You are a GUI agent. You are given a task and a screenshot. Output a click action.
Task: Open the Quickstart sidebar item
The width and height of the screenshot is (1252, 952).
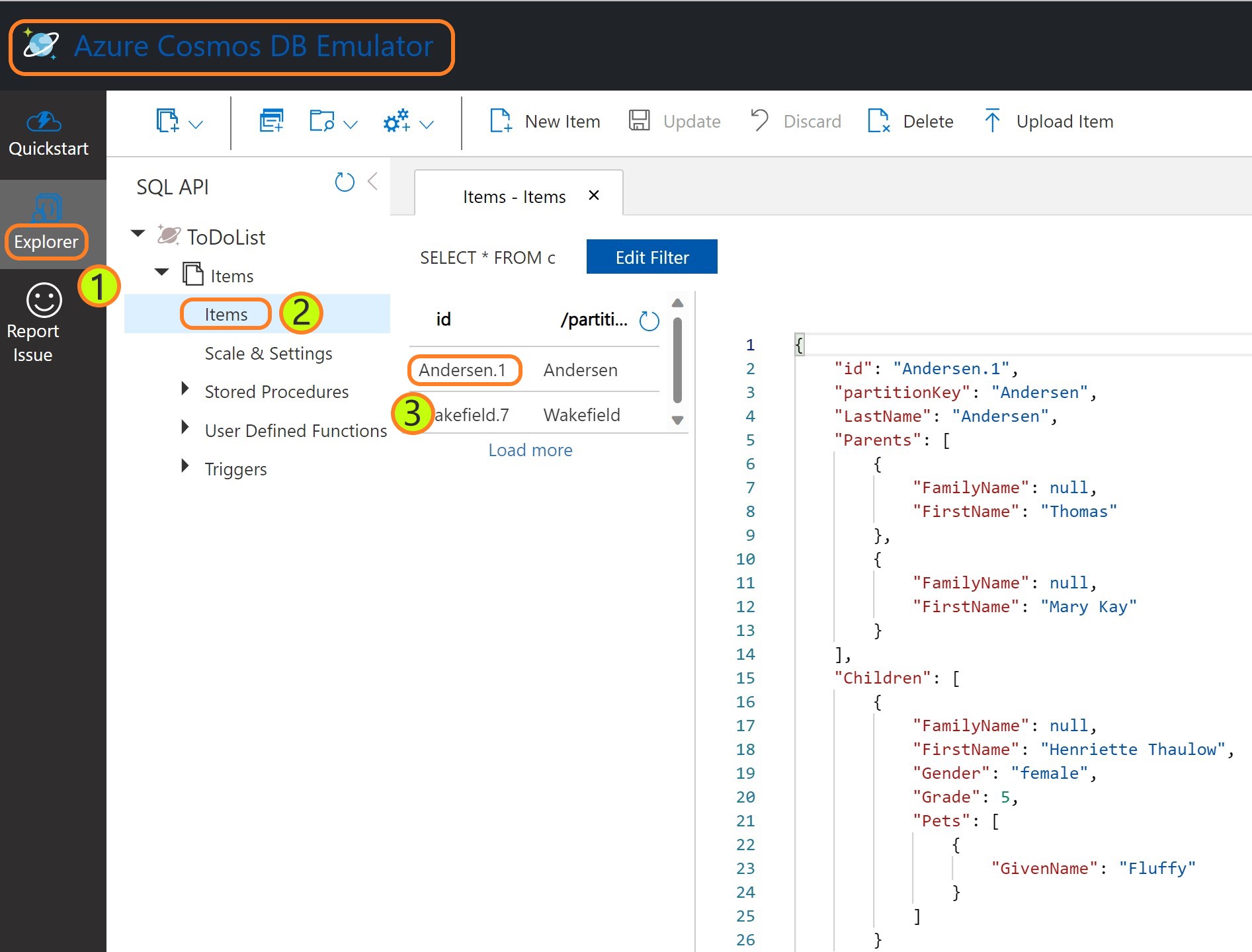coord(48,135)
